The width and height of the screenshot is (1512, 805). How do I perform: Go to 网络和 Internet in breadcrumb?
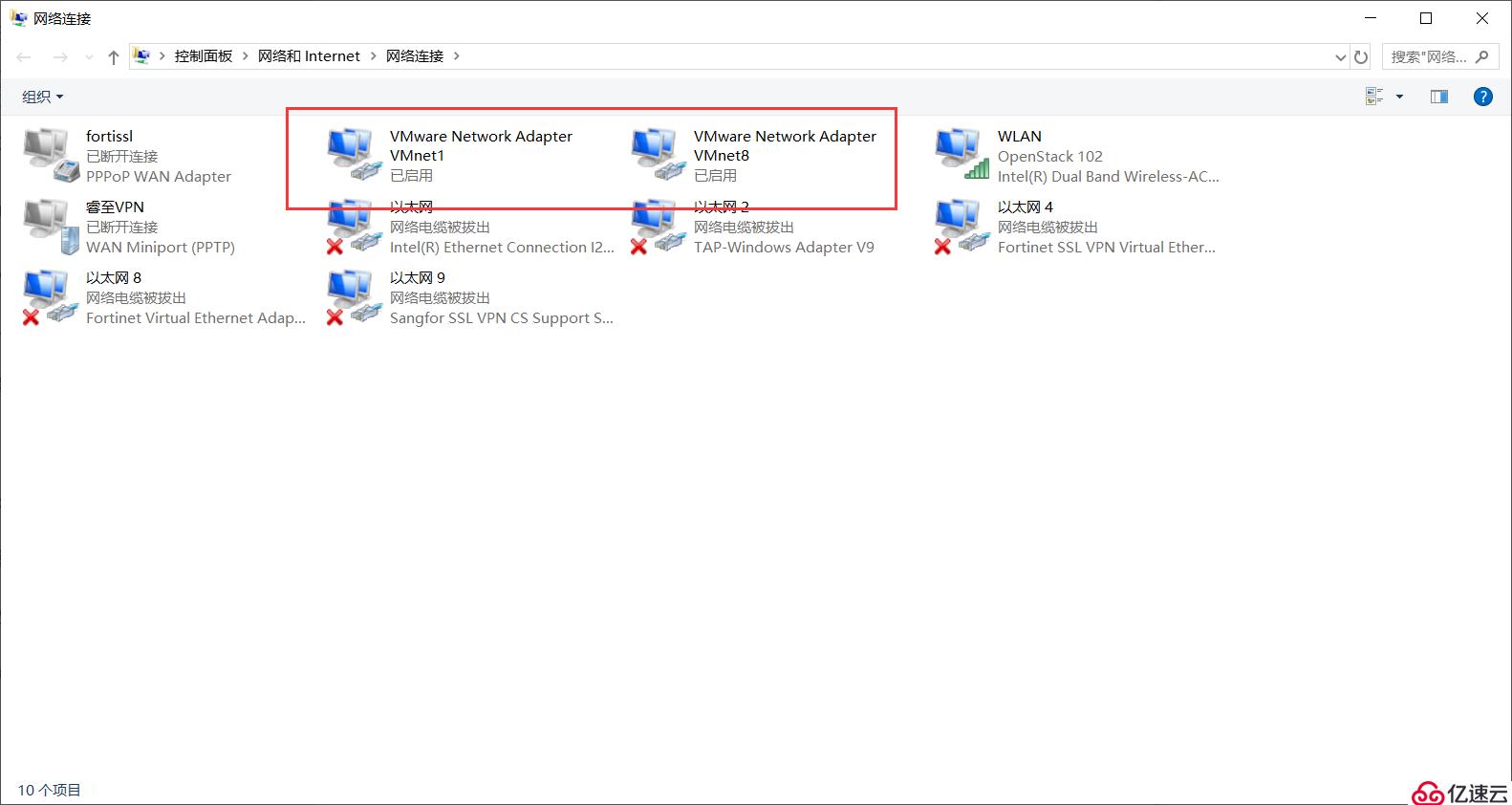coord(309,56)
